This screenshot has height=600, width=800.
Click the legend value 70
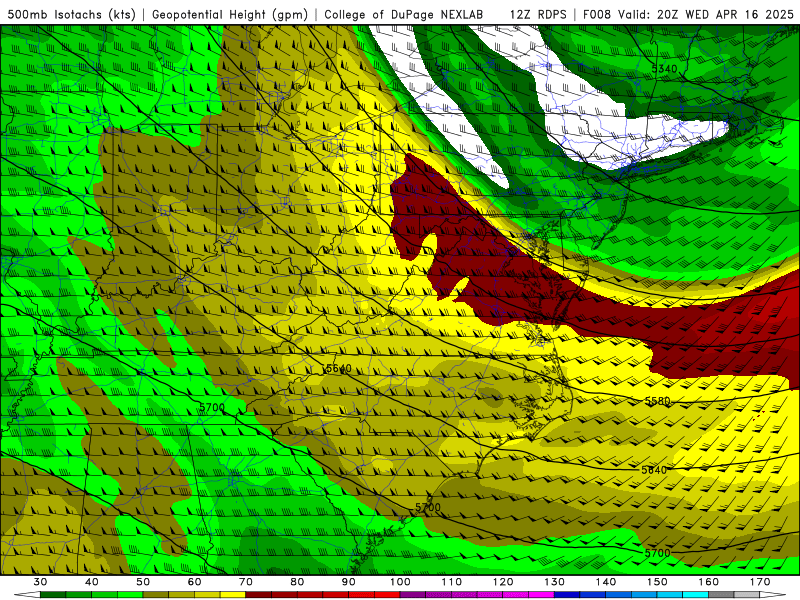click(246, 582)
